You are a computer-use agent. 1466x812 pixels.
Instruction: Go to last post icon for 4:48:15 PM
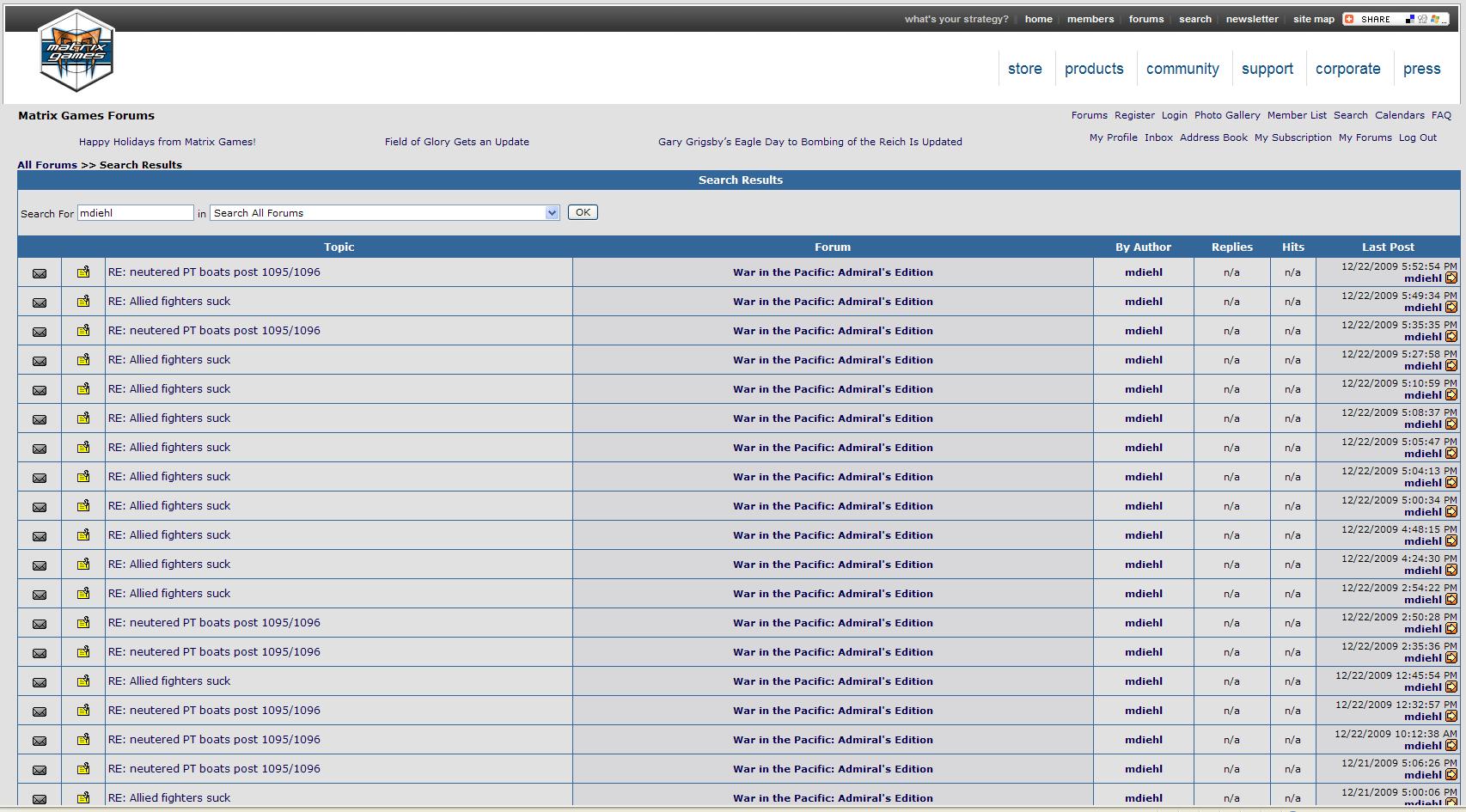(x=1451, y=541)
